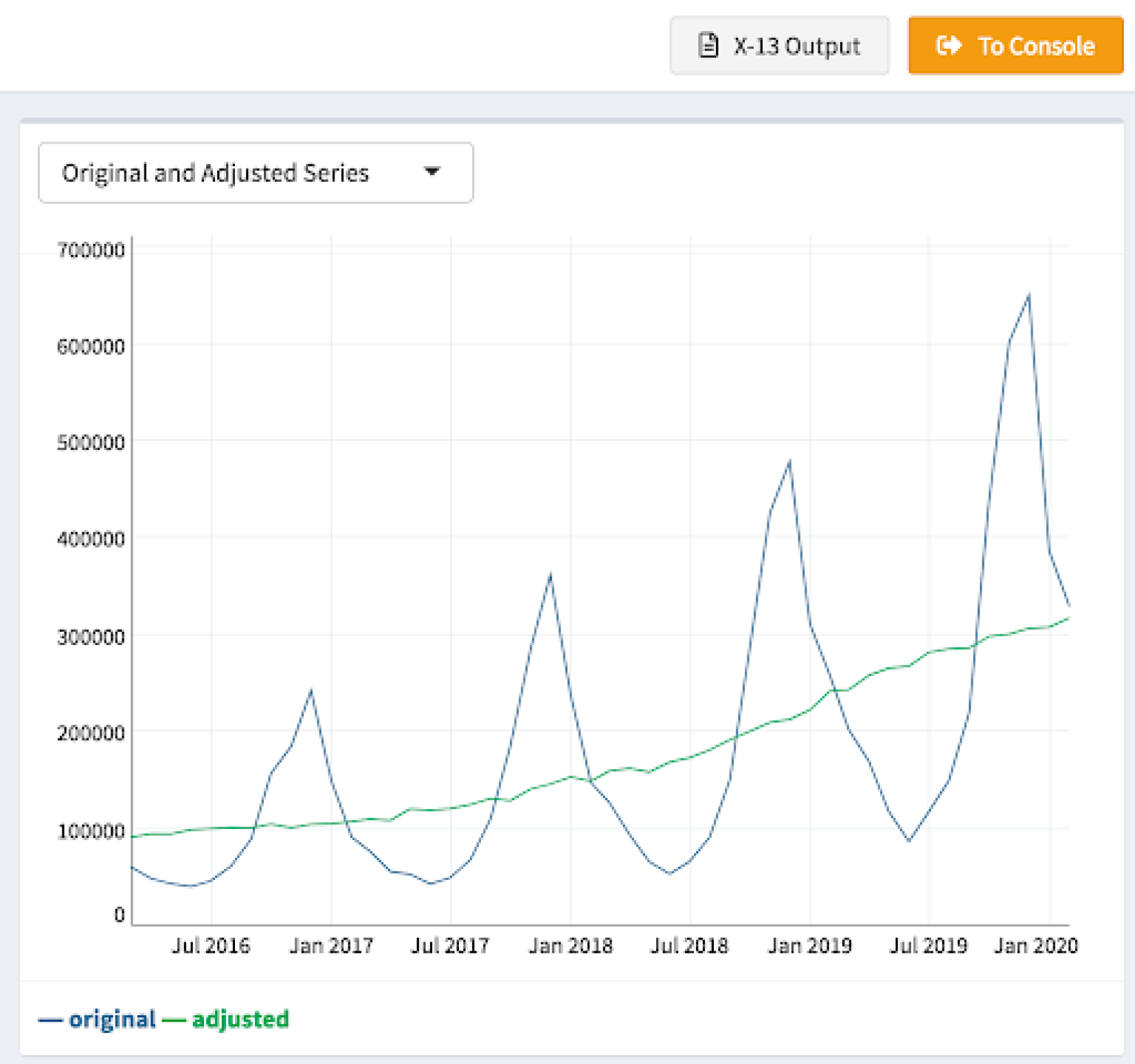Open the X-13 Output report
Screen dimensions: 1135x1064
coord(778,45)
